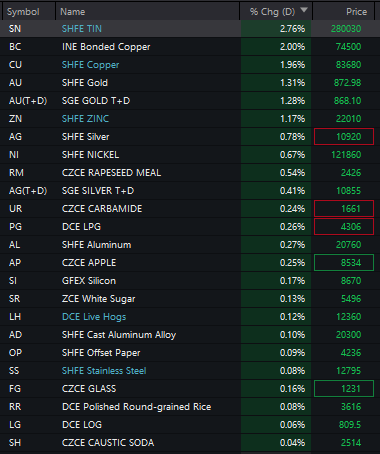Click SGE SILVER T+D name
The width and height of the screenshot is (380, 454).
pos(98,191)
